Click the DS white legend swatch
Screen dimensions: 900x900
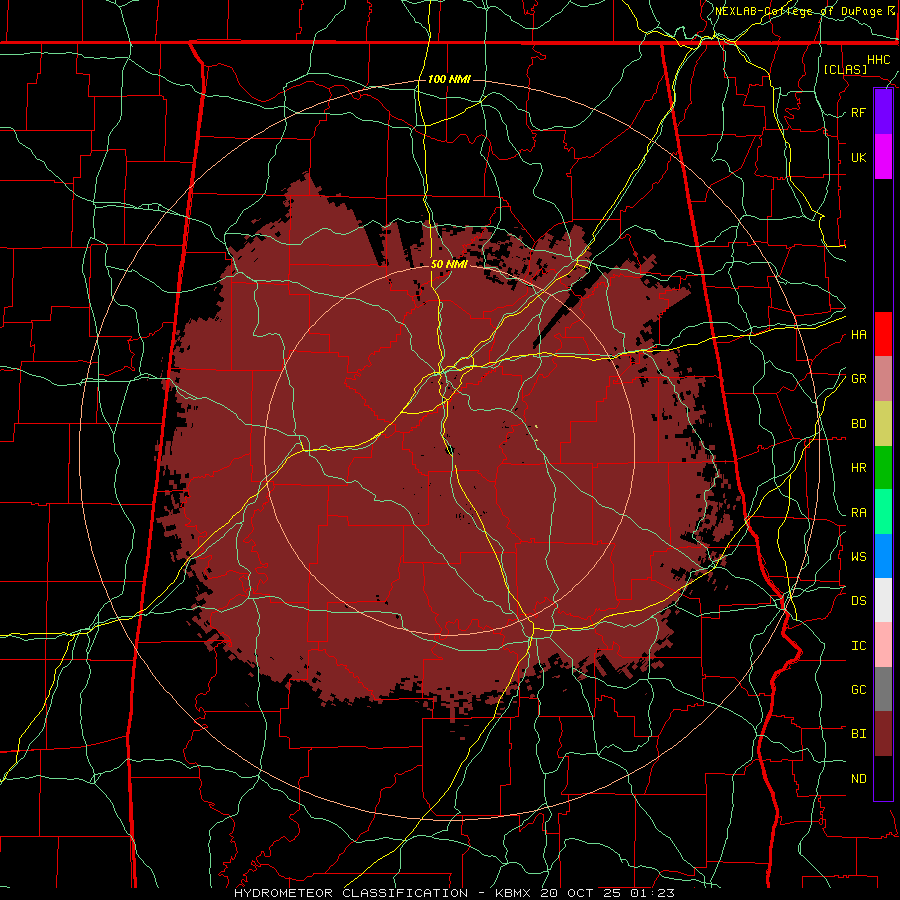[x=883, y=600]
